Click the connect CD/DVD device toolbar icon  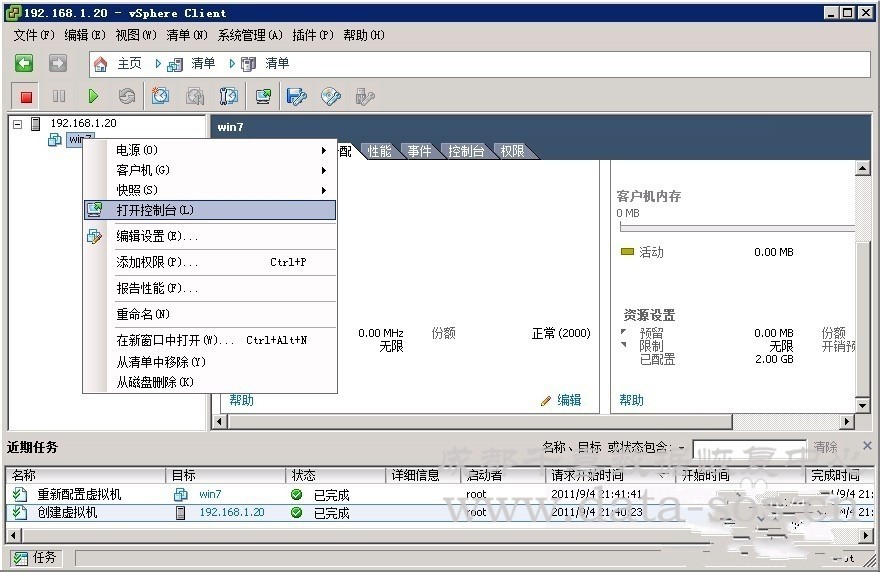point(330,97)
